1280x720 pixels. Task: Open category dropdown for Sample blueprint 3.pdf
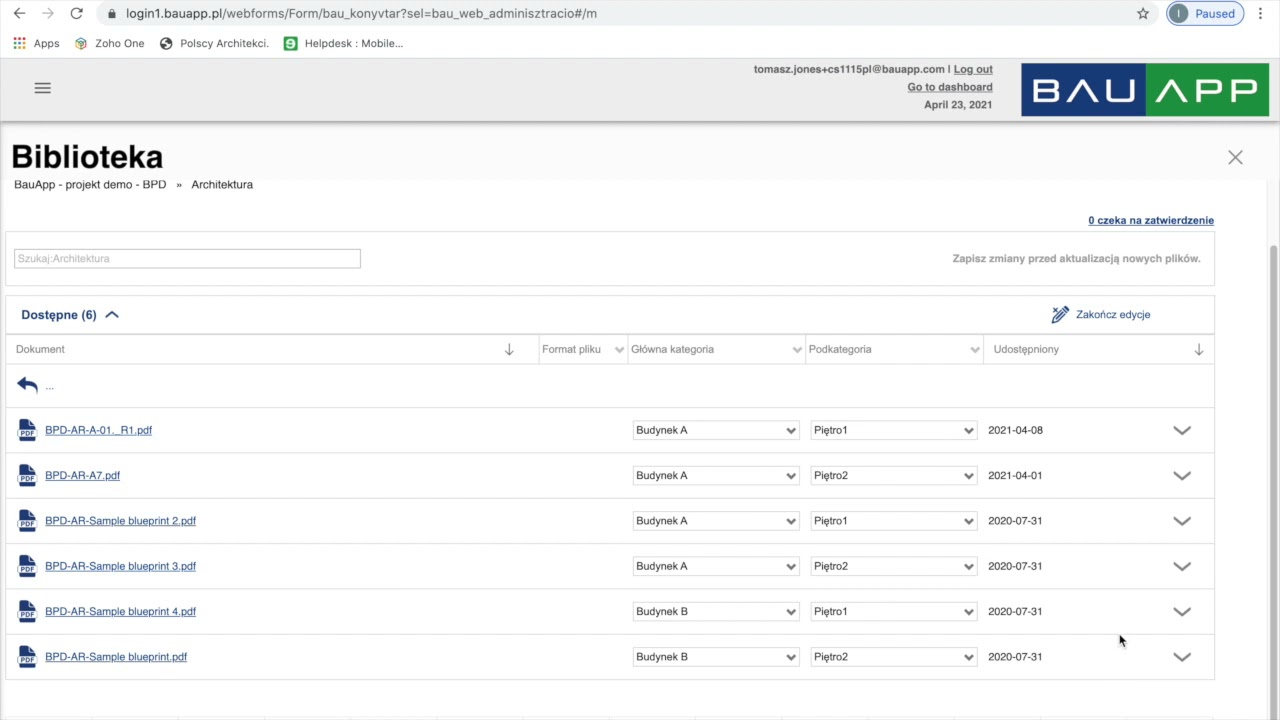point(716,566)
